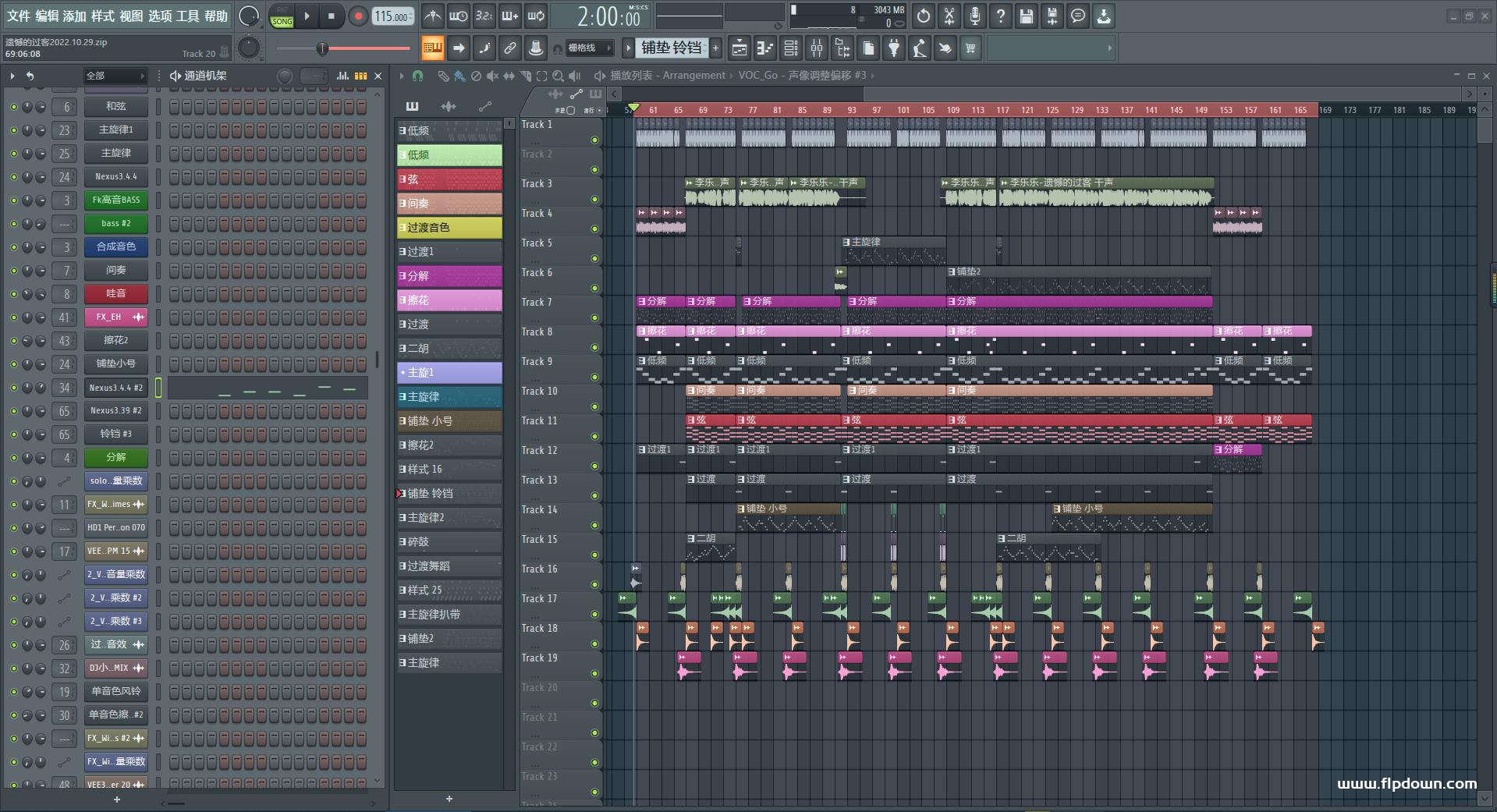This screenshot has width=1497, height=812.
Task: Mute Track 1 in the playlist
Action: [x=594, y=140]
